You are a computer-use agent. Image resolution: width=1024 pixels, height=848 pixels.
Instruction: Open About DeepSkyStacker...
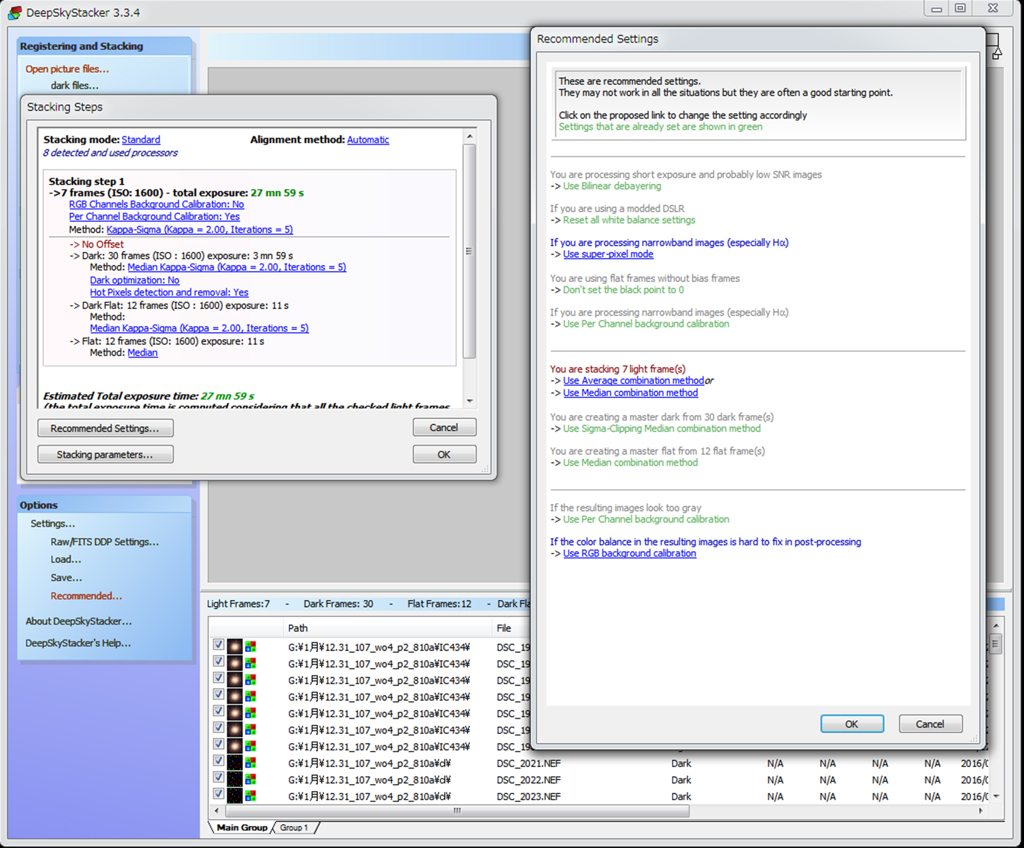pos(78,621)
